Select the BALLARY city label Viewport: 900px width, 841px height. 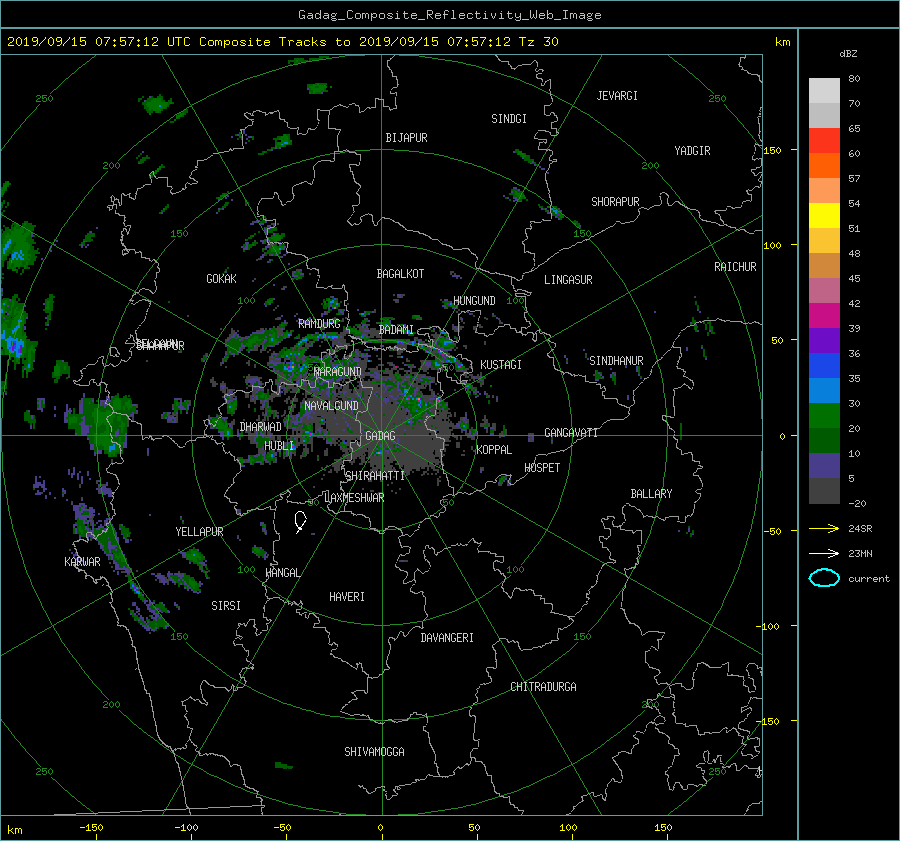651,494
